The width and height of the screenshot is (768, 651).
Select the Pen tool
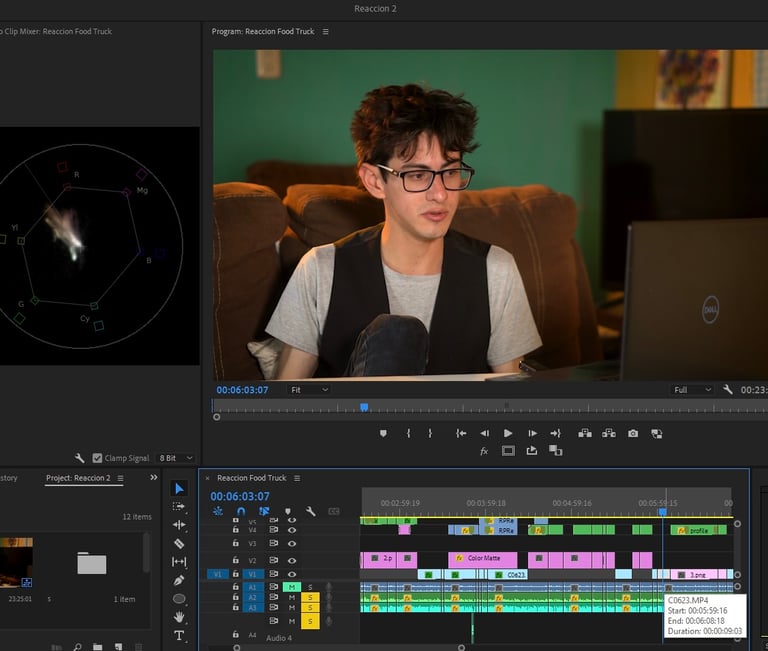(179, 580)
